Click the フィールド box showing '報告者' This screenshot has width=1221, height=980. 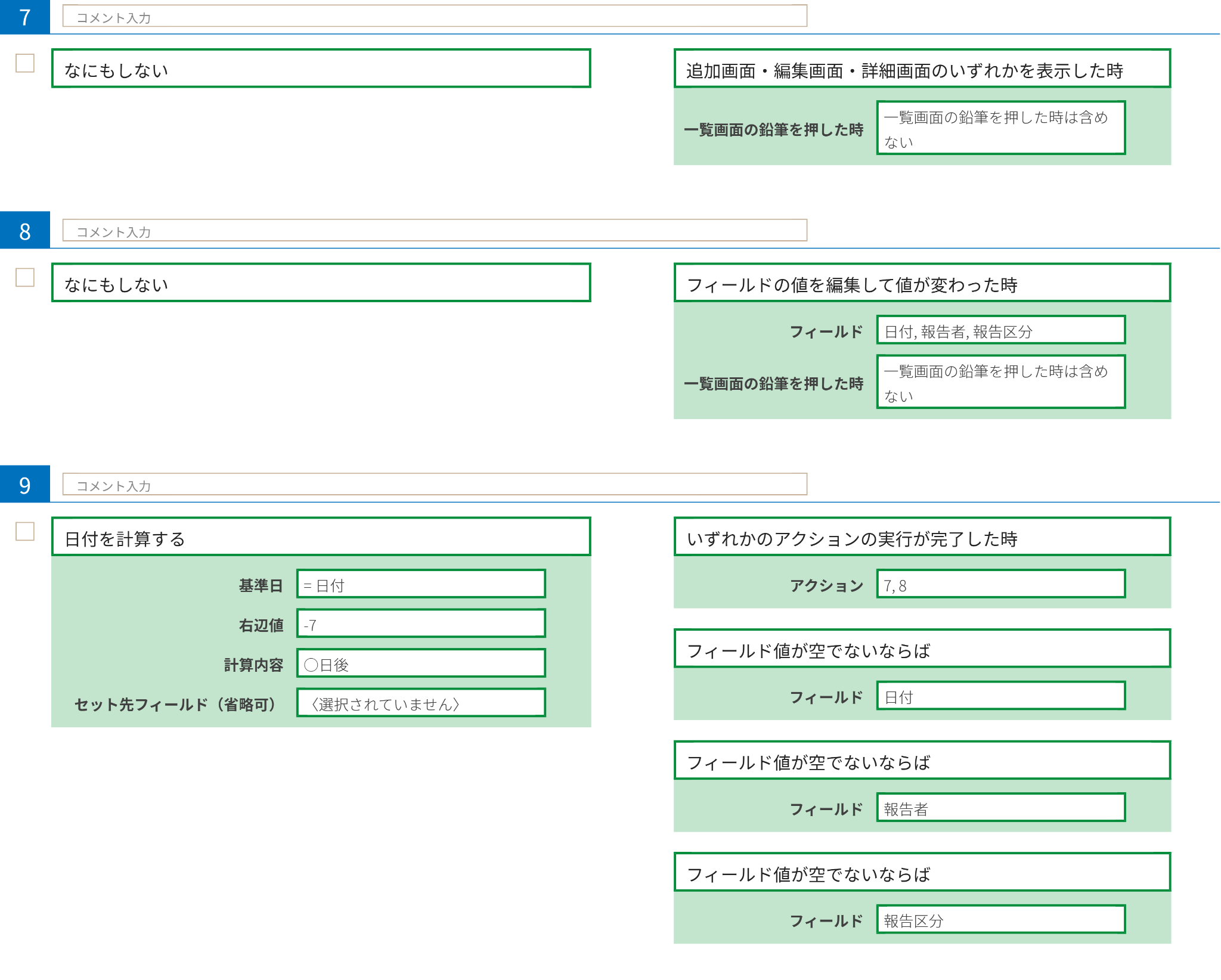[1000, 808]
